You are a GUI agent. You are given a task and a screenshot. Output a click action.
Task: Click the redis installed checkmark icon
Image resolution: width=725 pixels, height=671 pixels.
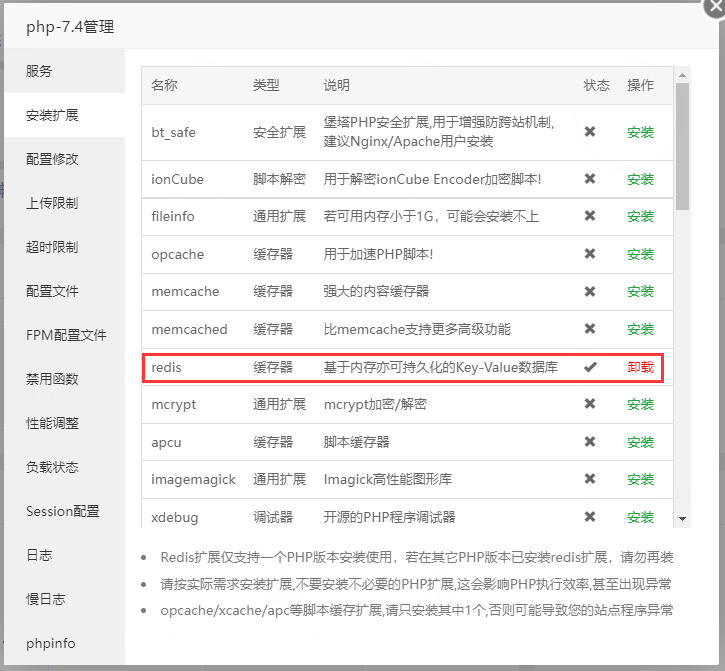coord(590,367)
